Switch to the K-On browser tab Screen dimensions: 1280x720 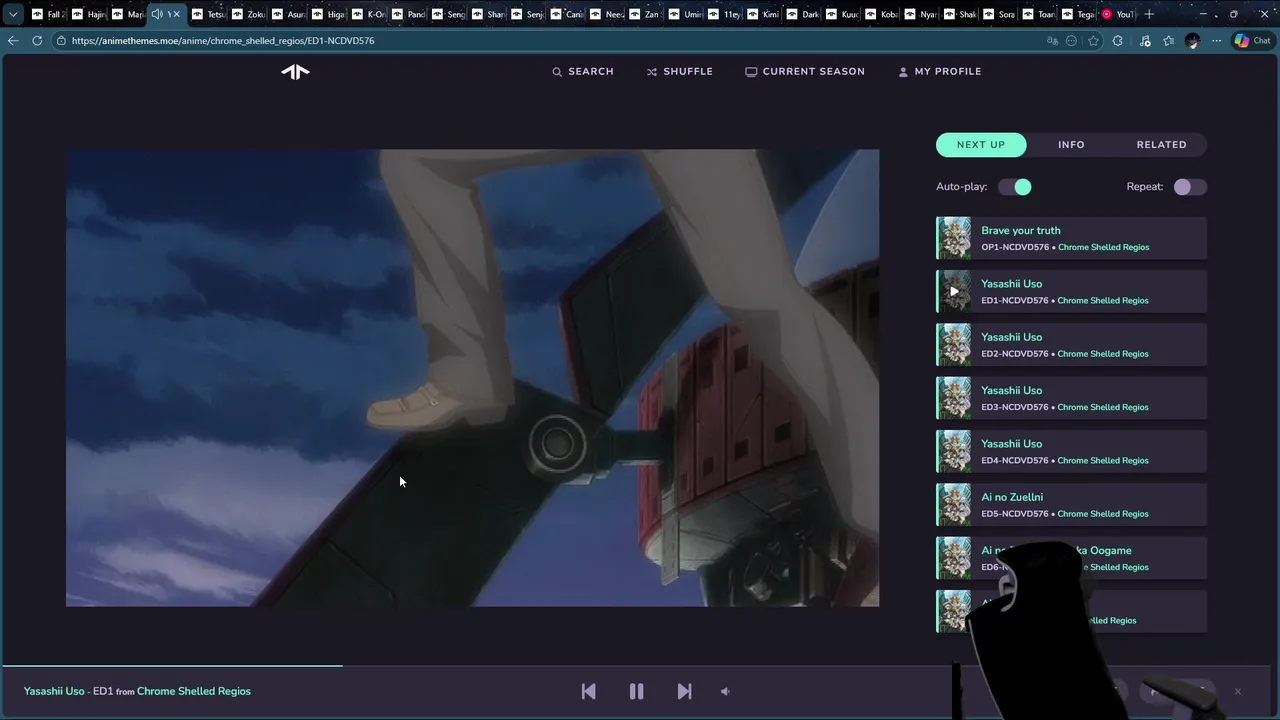tap(368, 14)
